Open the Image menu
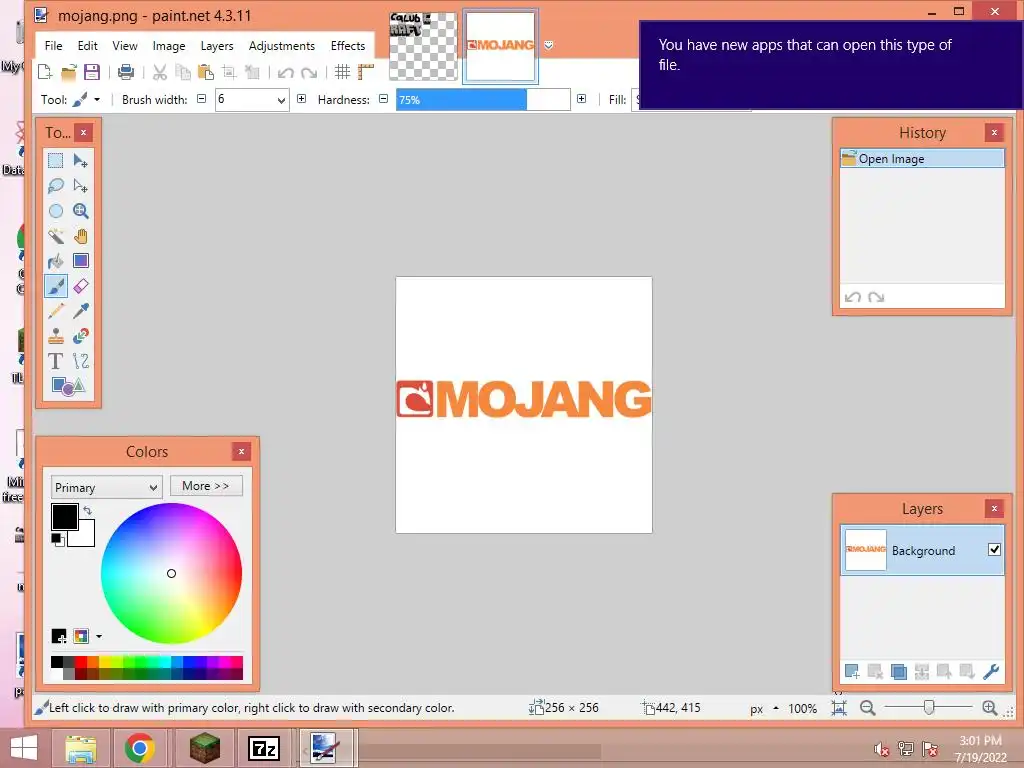This screenshot has width=1024, height=768. tap(169, 46)
